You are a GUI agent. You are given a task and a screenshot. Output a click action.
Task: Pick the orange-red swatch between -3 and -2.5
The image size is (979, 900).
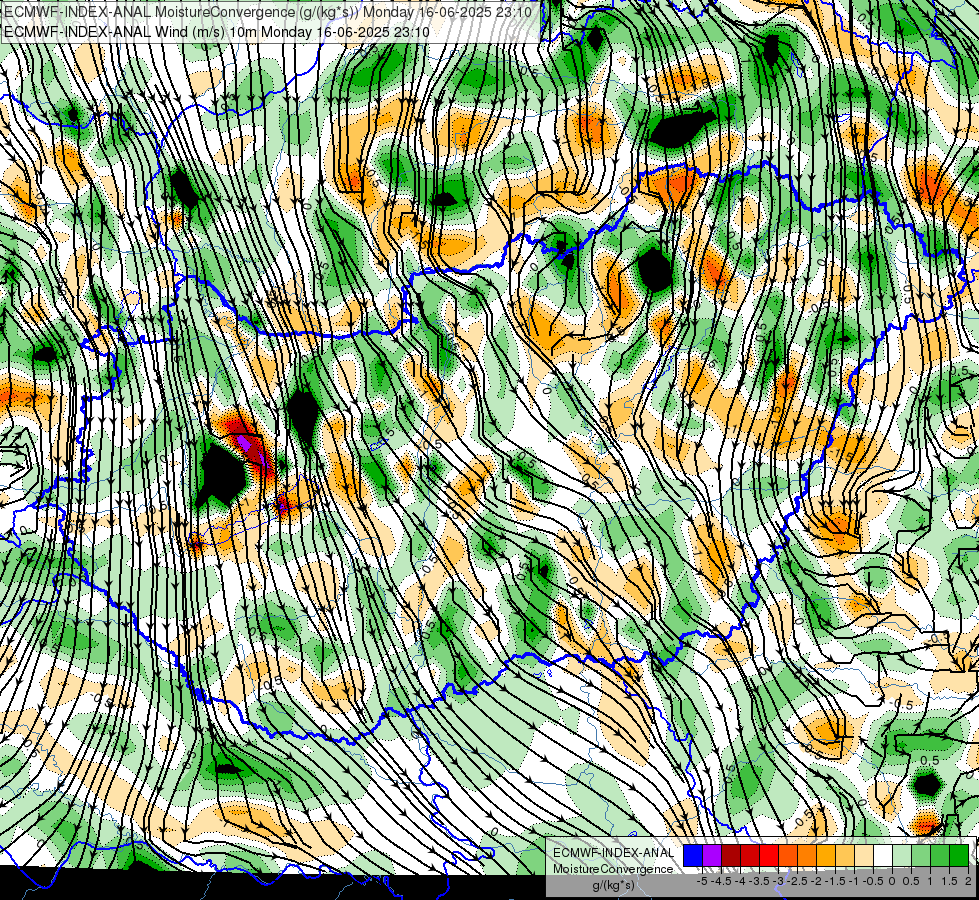pos(788,856)
